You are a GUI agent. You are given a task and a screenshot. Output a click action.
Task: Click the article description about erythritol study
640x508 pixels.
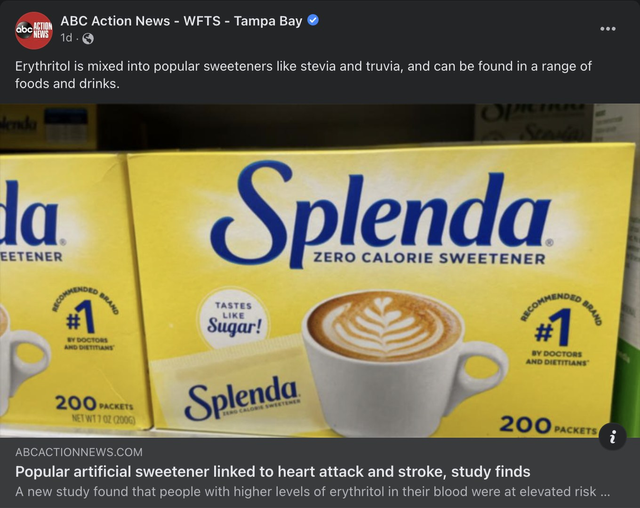pyautogui.click(x=312, y=492)
